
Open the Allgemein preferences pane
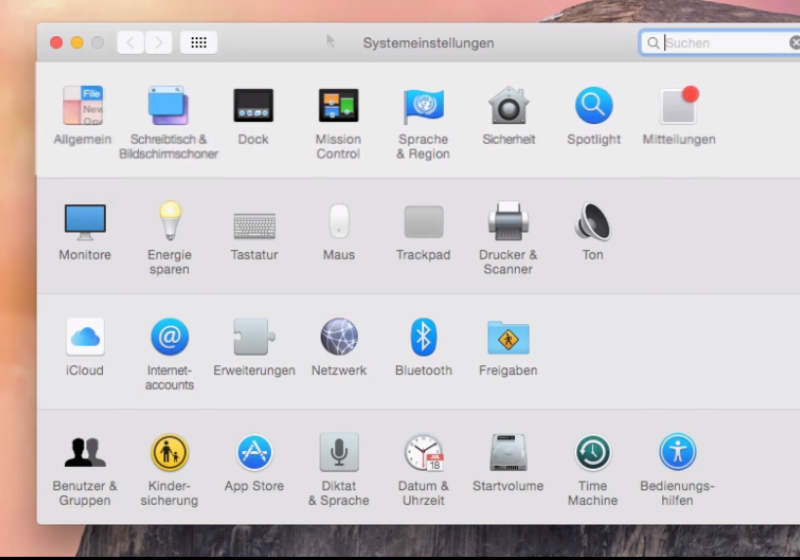(x=83, y=106)
